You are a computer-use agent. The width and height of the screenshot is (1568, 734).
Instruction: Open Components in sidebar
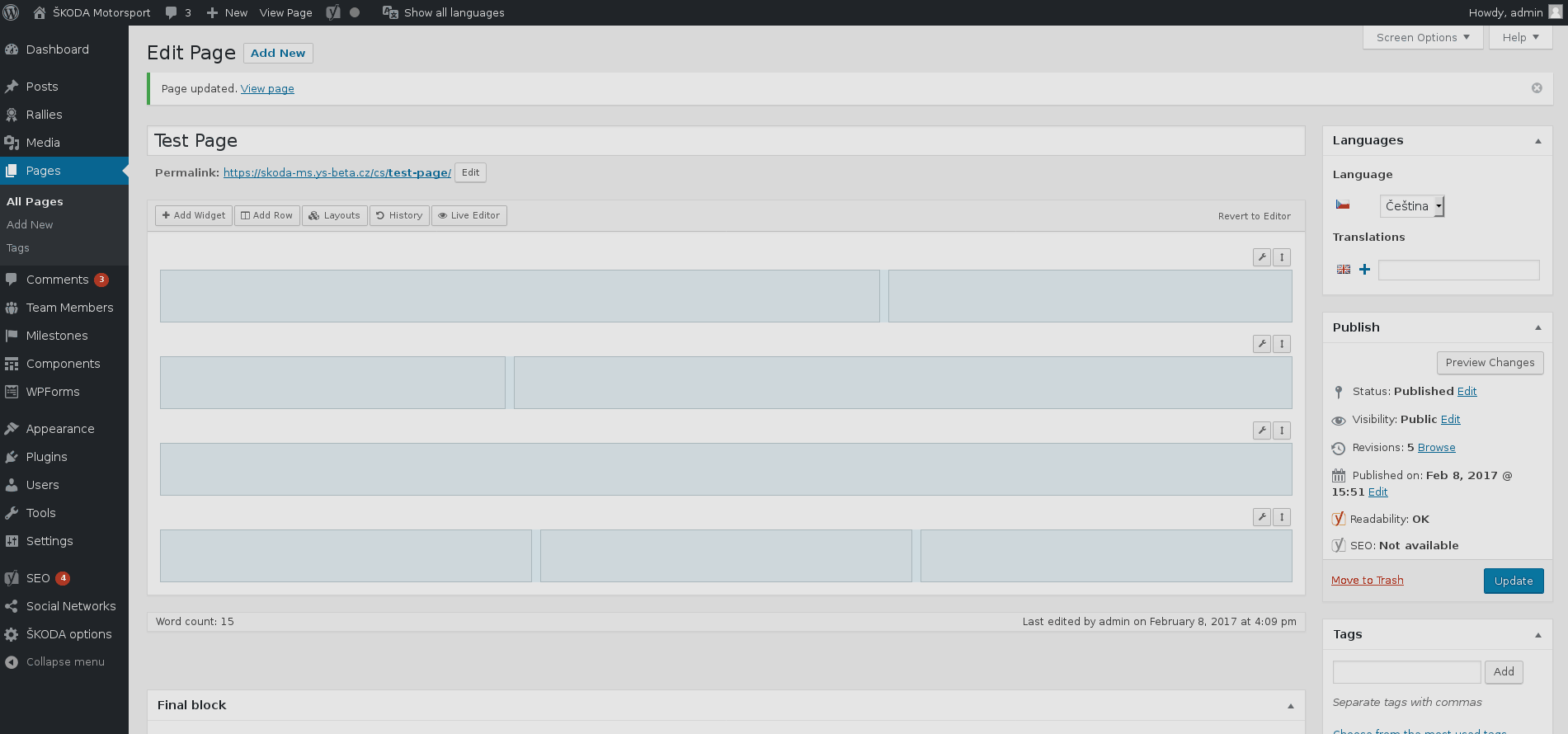tap(64, 364)
